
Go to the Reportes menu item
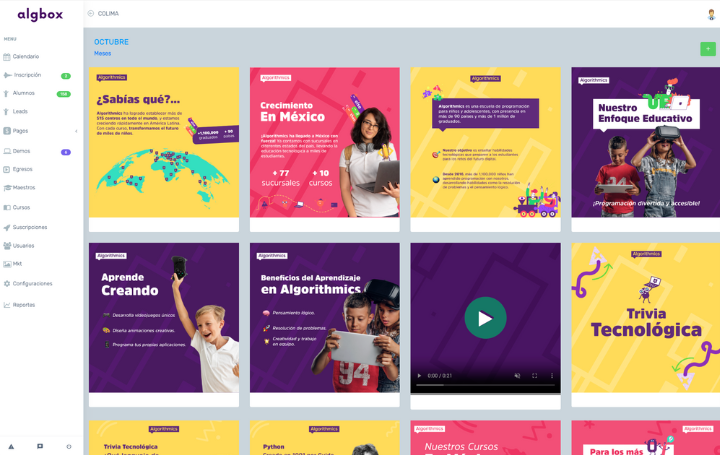pos(24,305)
